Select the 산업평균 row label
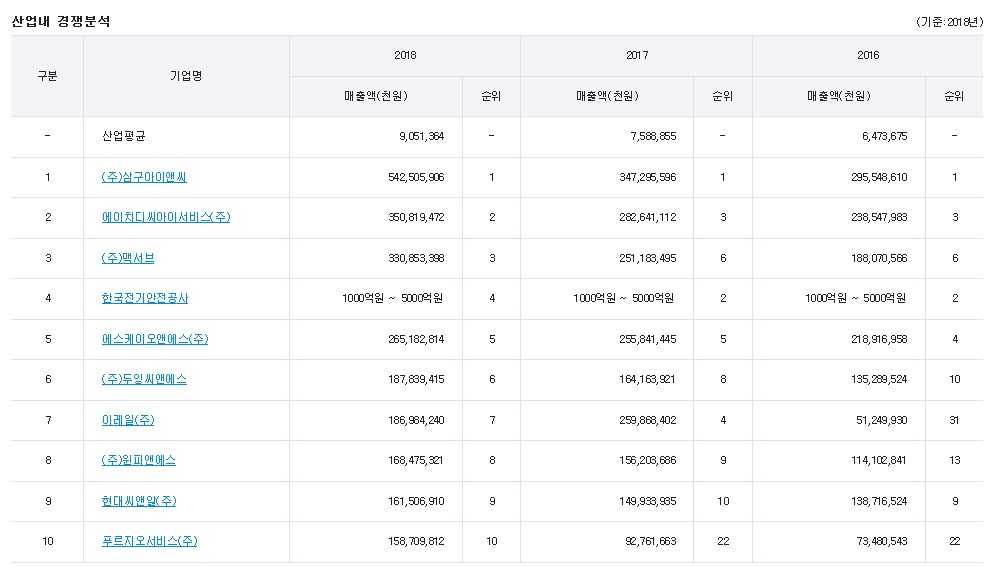 (x=124, y=136)
